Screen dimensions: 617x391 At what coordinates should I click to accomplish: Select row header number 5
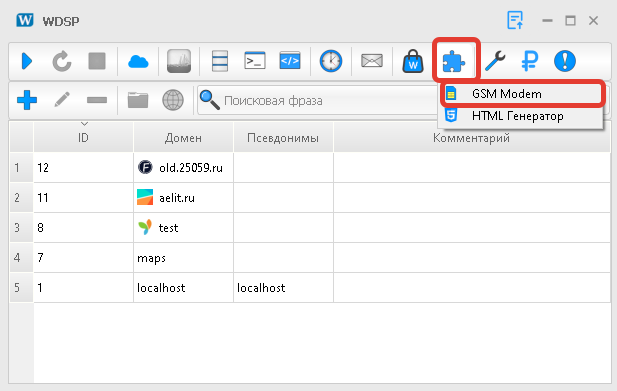pyautogui.click(x=21, y=288)
